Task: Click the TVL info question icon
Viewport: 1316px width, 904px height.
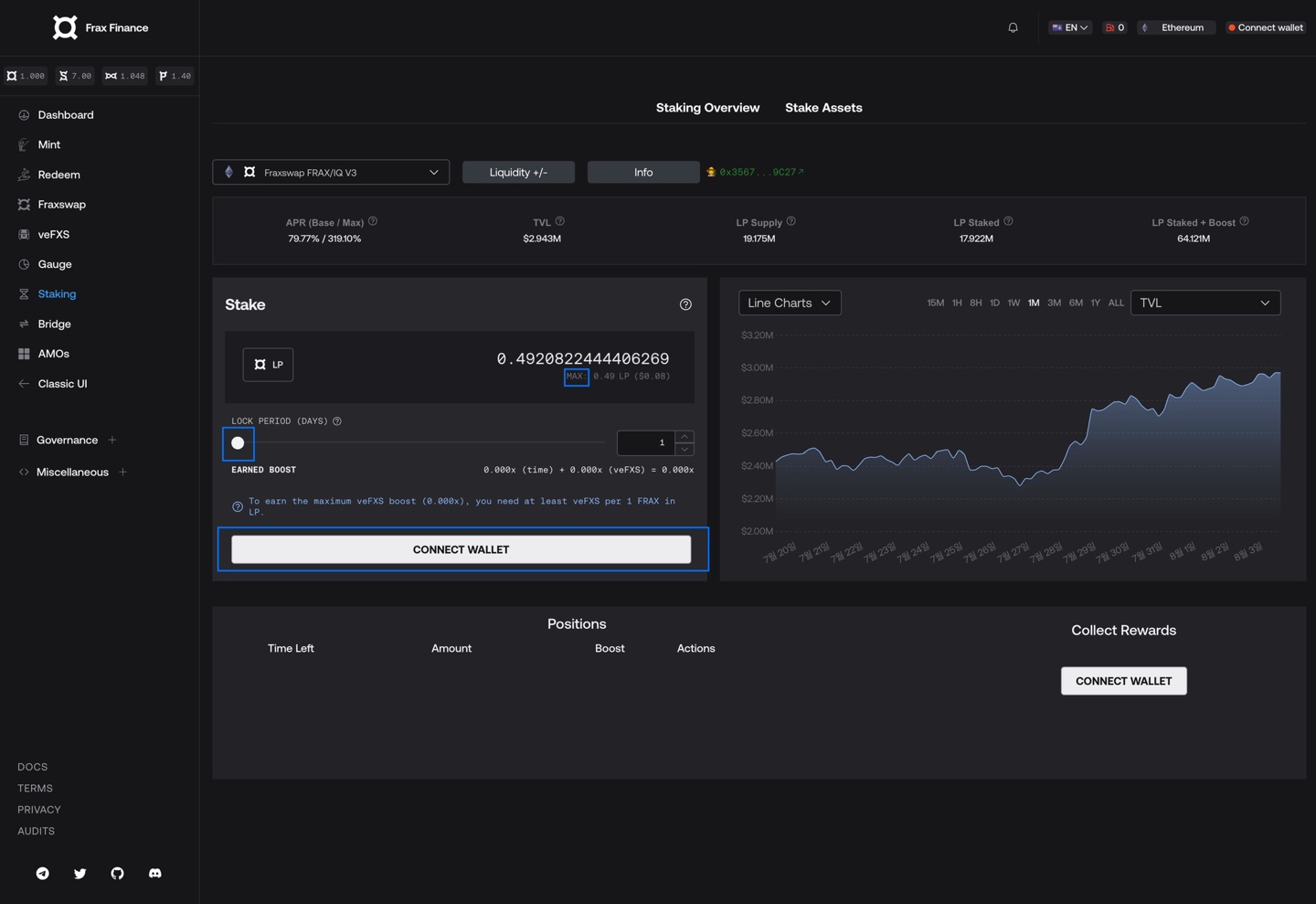Action: (x=560, y=221)
